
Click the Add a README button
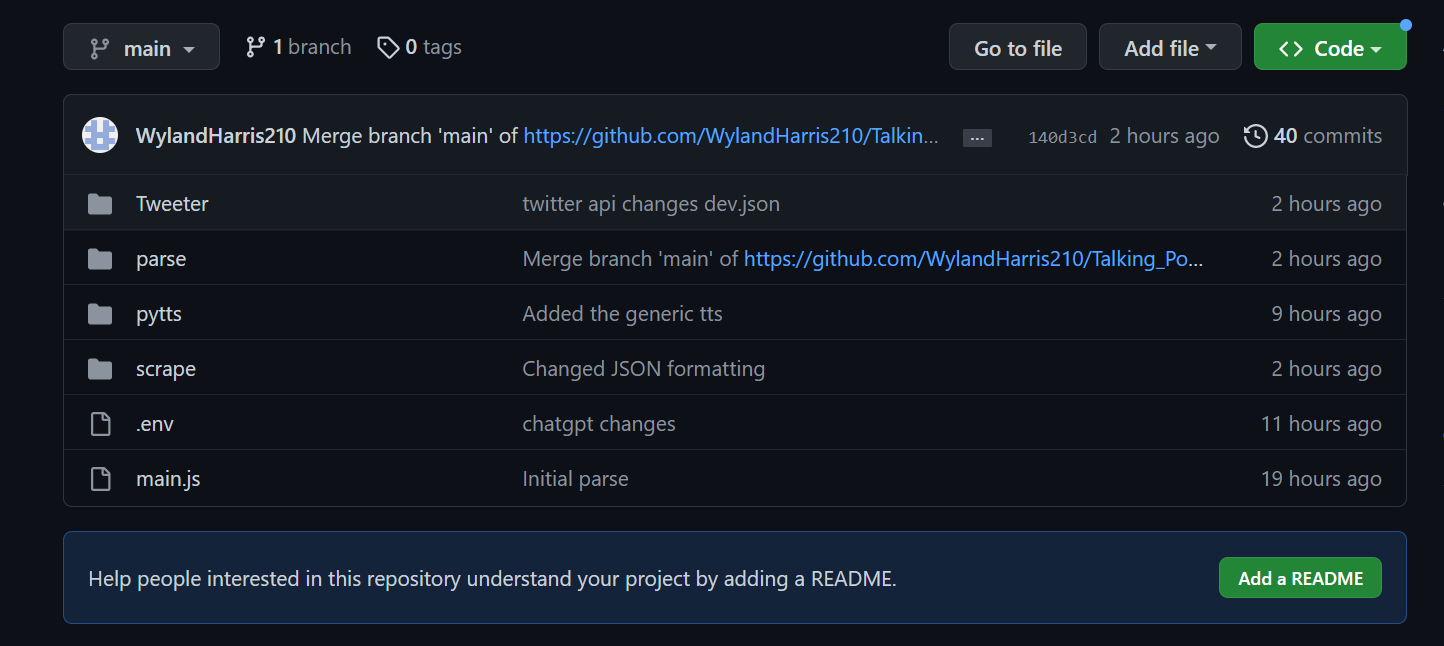[x=1300, y=578]
